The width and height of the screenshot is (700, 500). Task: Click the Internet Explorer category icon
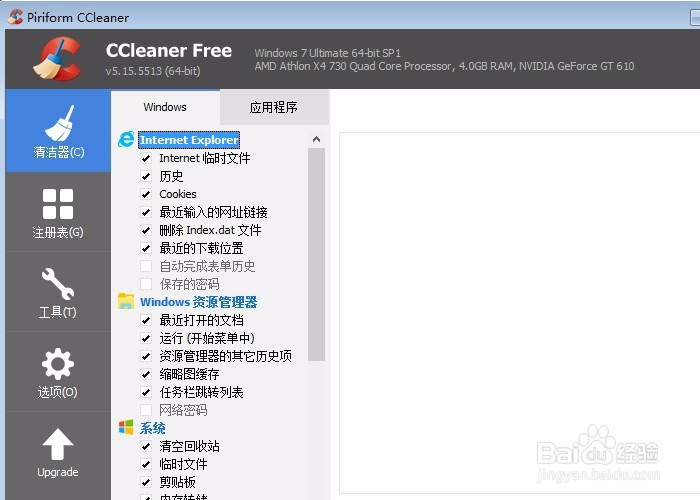pyautogui.click(x=126, y=139)
